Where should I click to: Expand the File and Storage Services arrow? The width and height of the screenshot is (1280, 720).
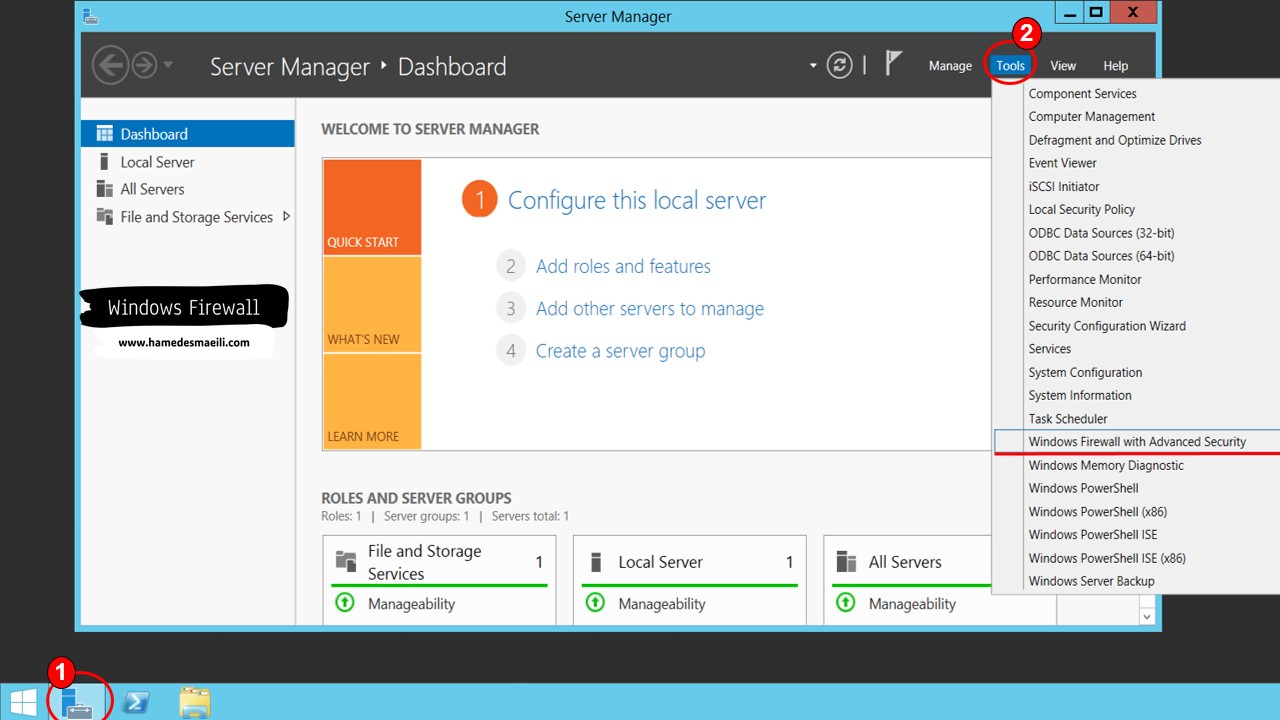tap(287, 216)
